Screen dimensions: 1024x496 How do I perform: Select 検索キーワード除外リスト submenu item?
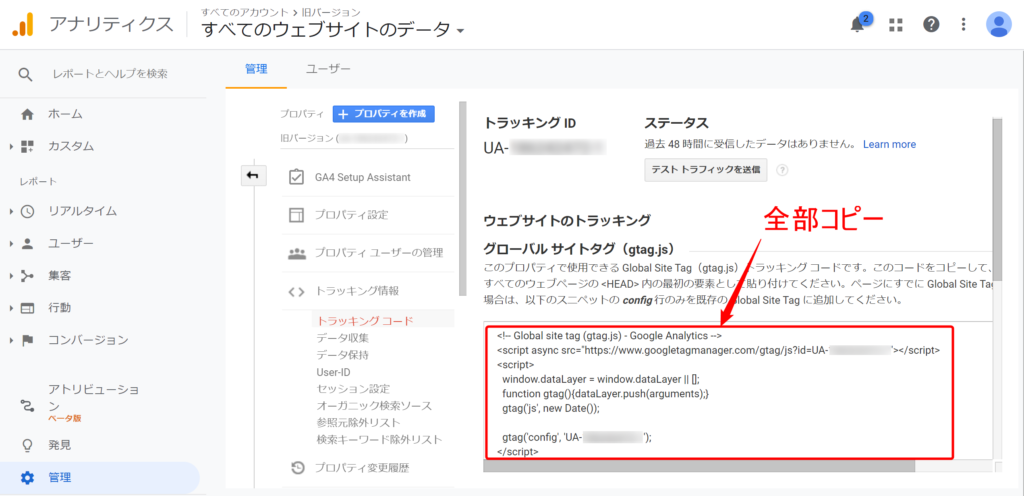[379, 440]
